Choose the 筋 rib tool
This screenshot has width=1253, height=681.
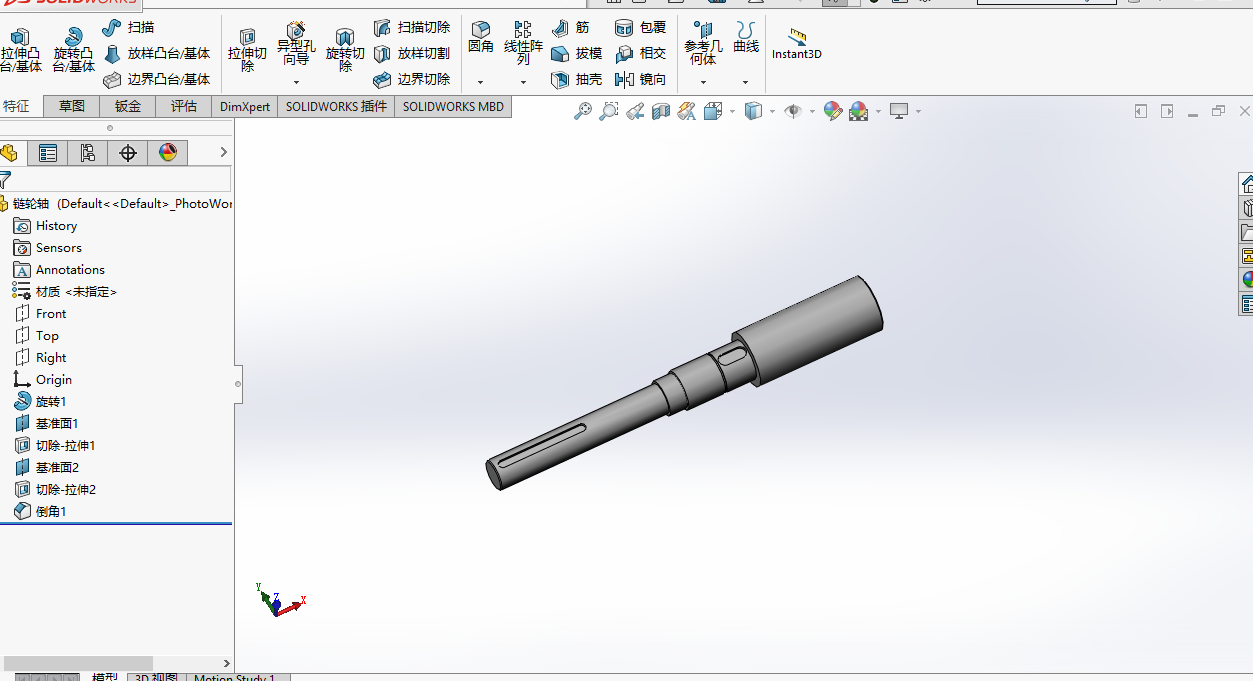[x=570, y=27]
